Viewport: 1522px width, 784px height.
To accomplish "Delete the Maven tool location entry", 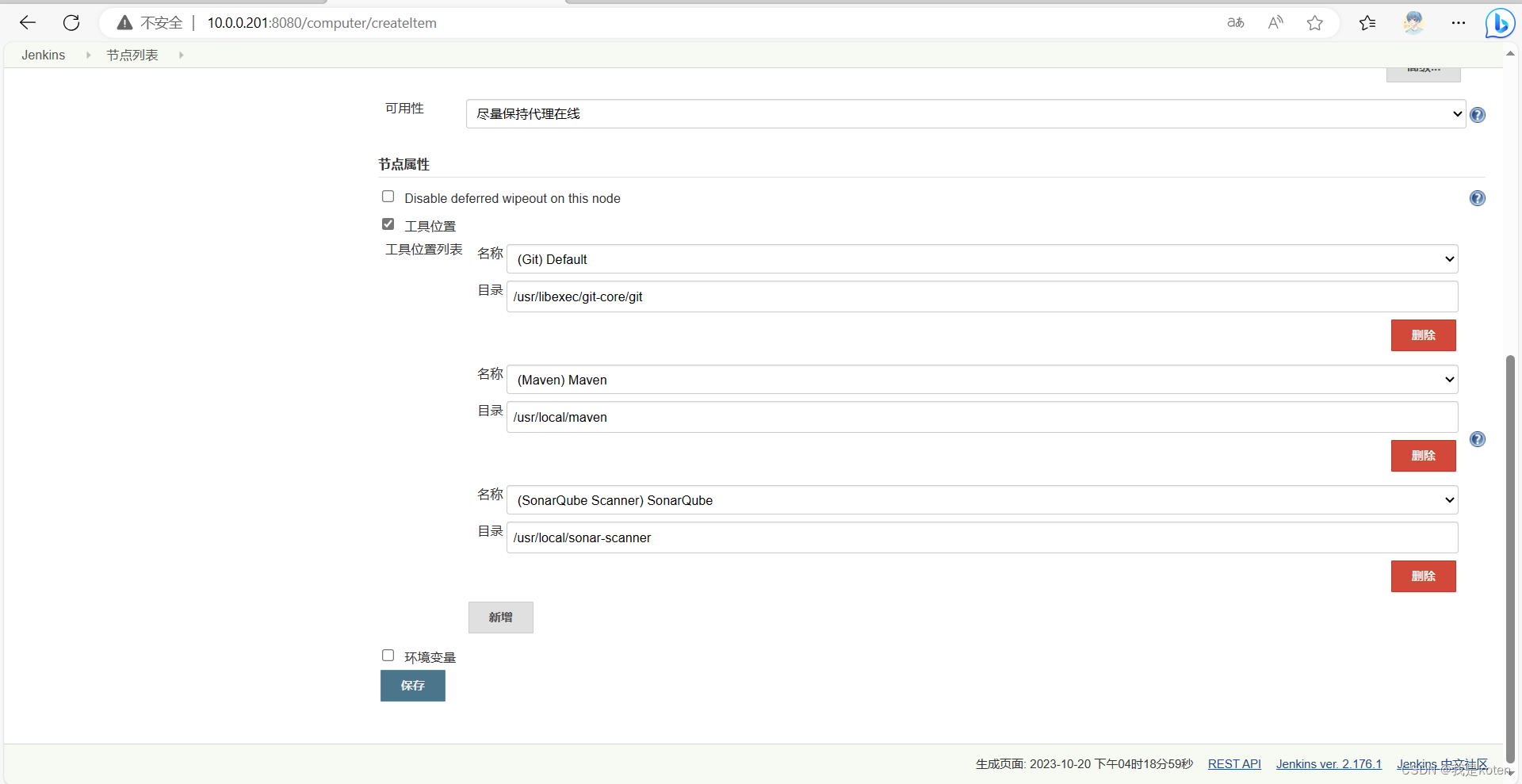I will click(1424, 456).
